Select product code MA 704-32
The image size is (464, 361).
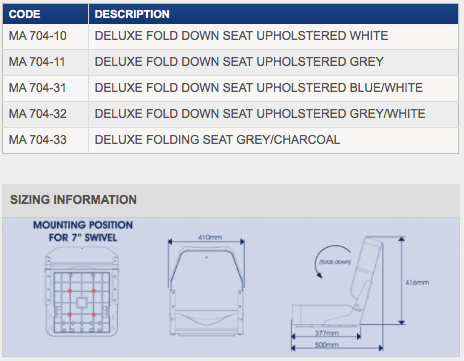38,114
